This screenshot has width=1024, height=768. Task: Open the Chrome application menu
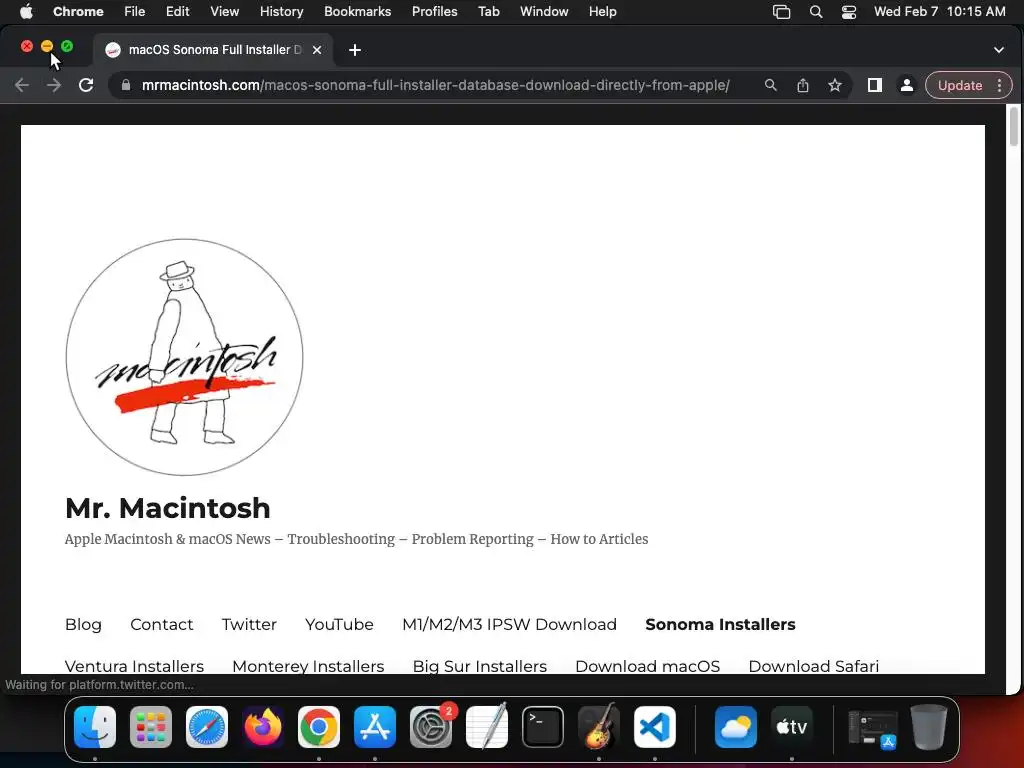tap(78, 12)
